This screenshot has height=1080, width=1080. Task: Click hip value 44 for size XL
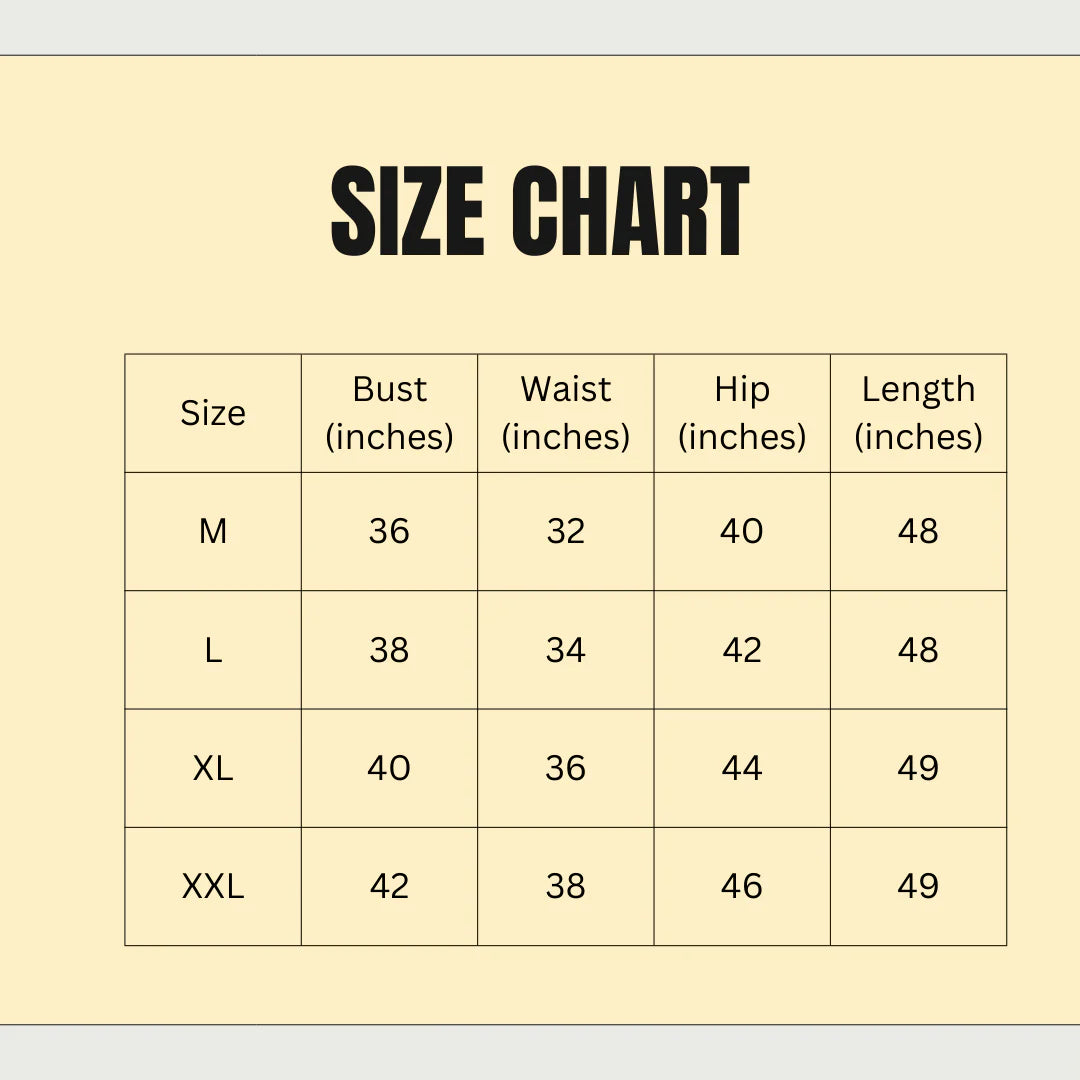coord(742,768)
